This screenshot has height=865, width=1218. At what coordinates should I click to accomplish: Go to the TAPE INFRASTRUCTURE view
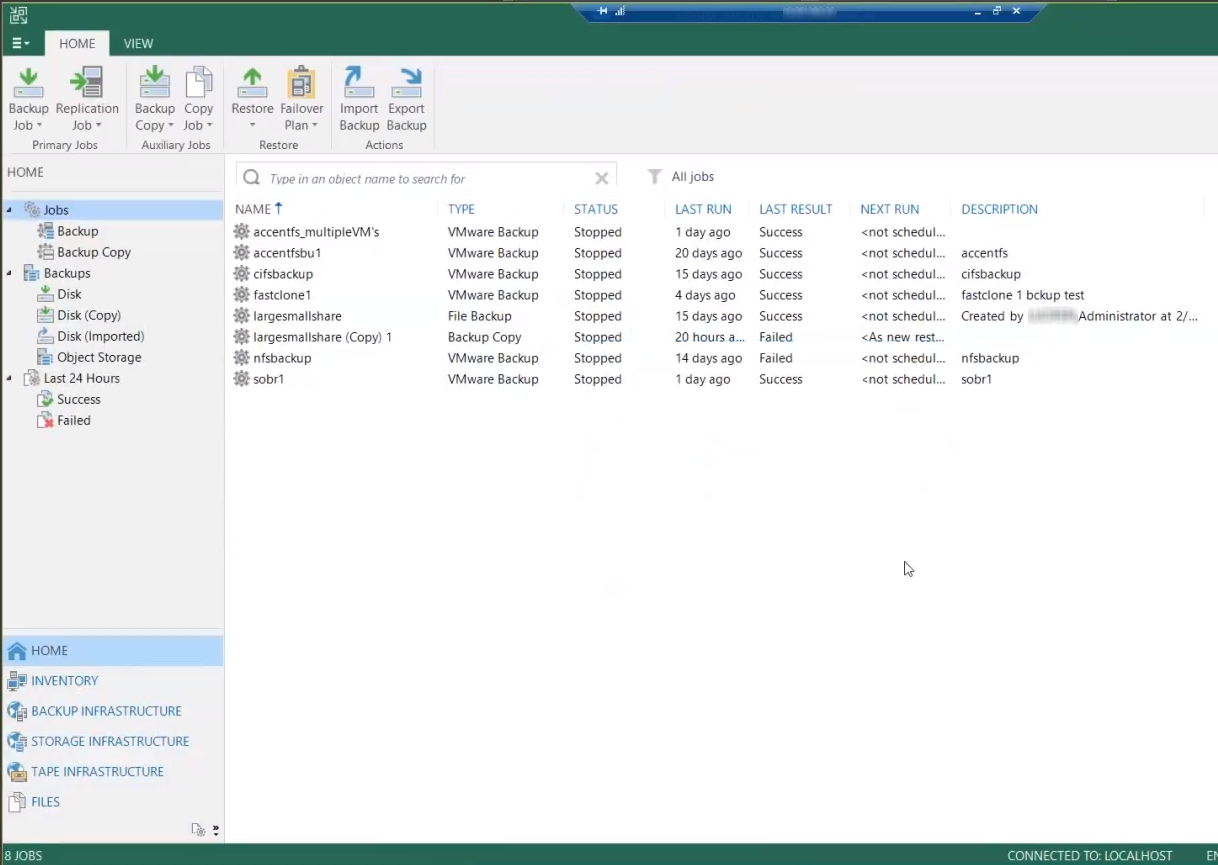tap(97, 772)
